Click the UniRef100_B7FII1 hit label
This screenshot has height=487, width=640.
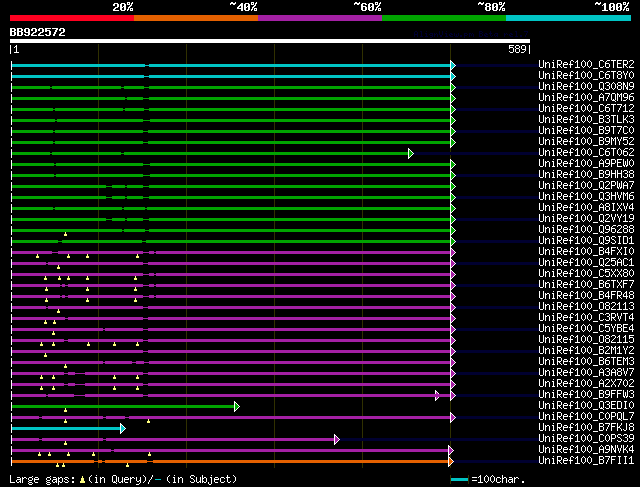[x=585, y=460]
